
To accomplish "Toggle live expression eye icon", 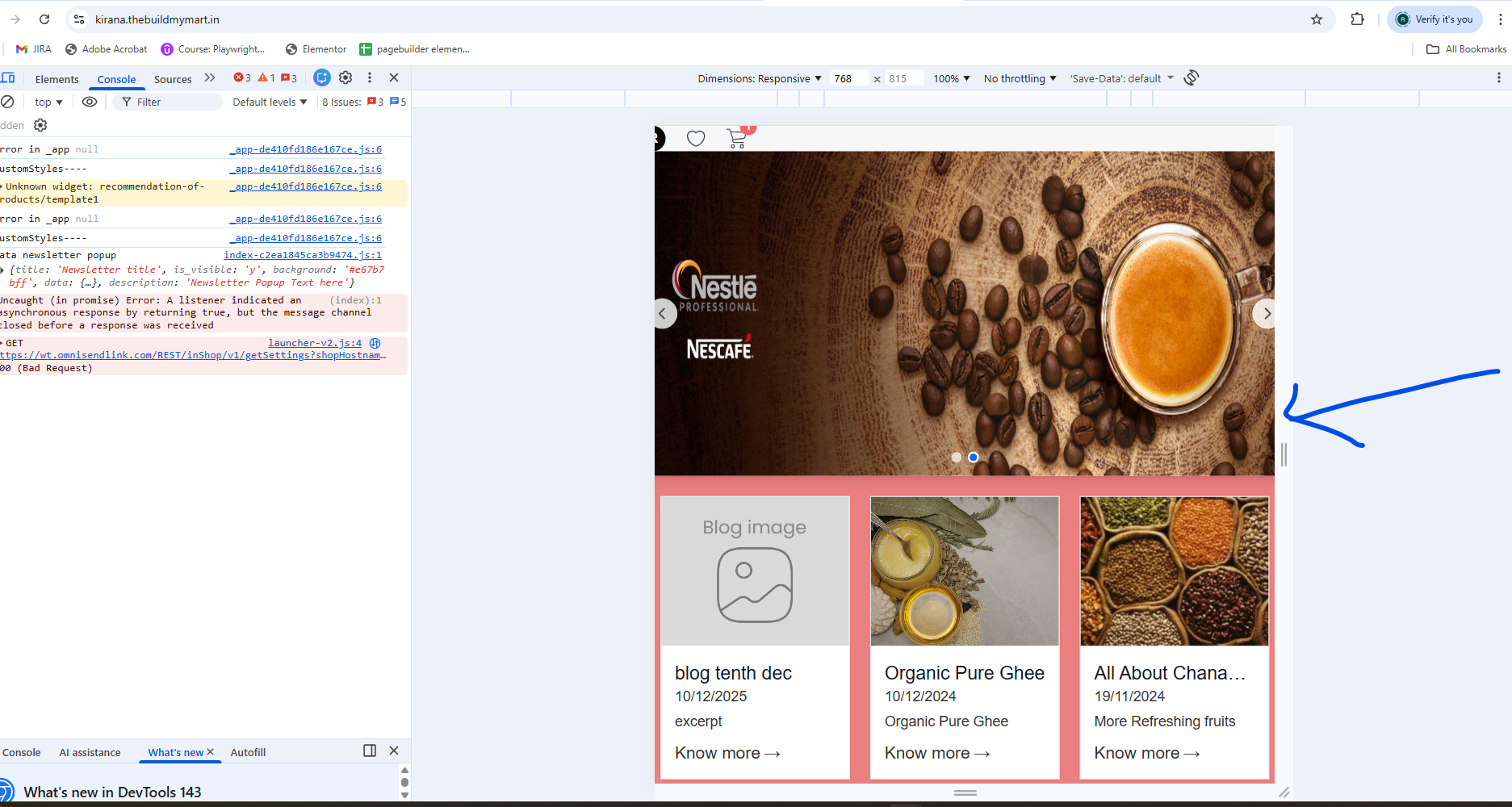I will pyautogui.click(x=90, y=102).
